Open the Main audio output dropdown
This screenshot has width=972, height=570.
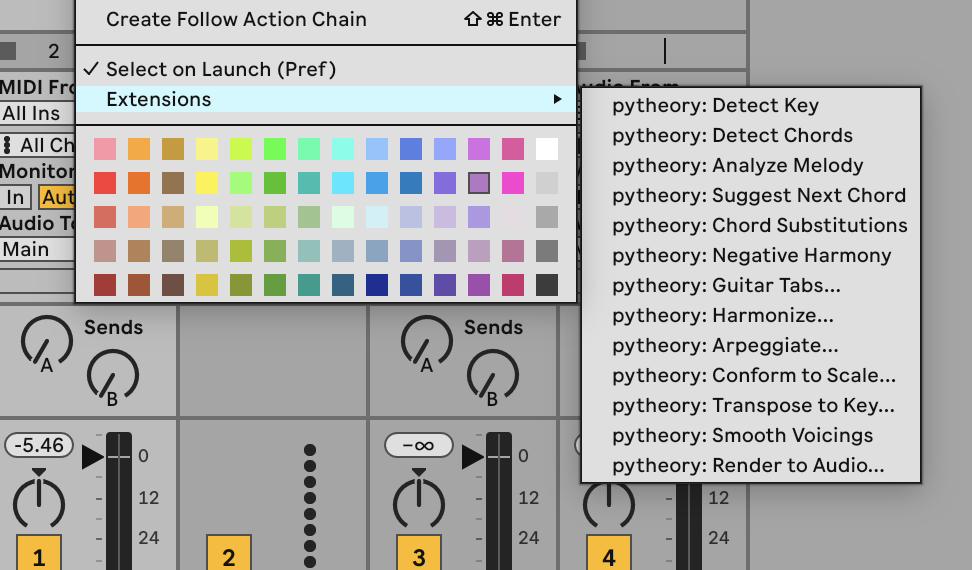[x=37, y=249]
